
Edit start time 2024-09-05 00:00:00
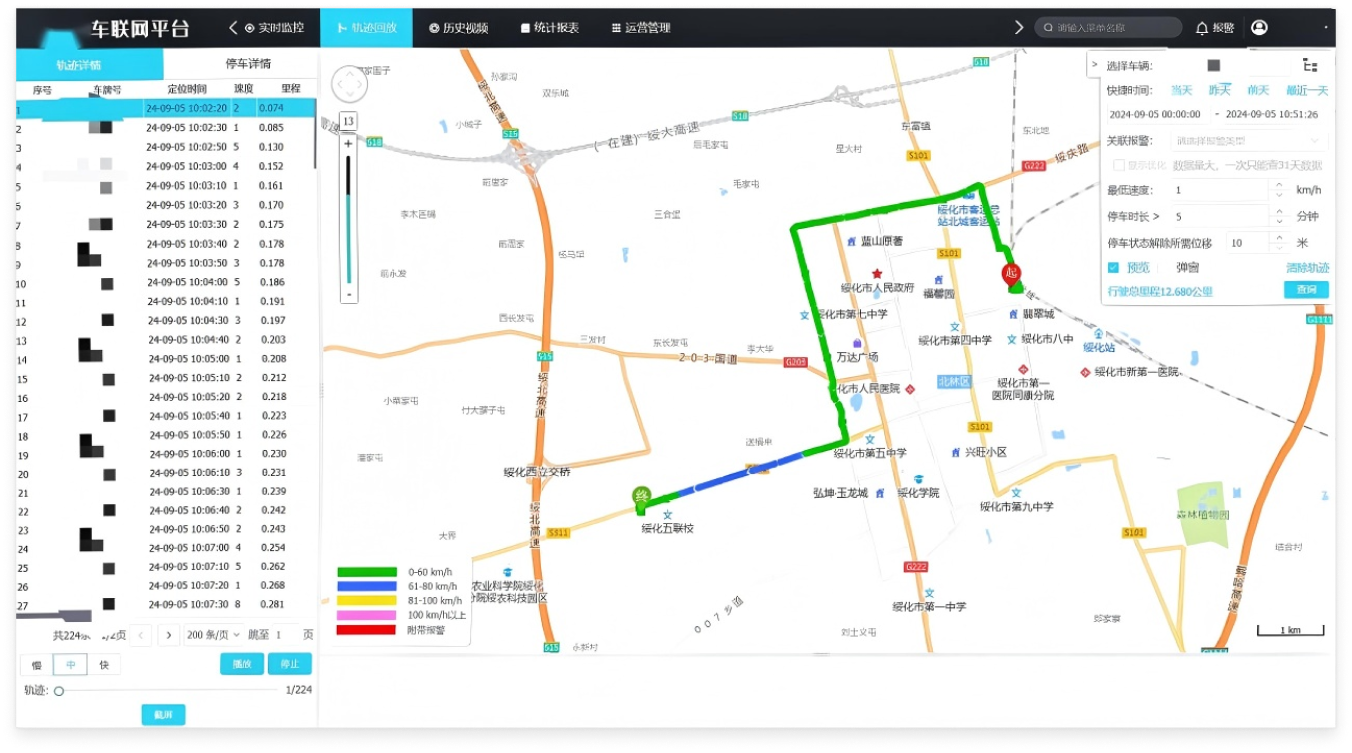point(1155,114)
